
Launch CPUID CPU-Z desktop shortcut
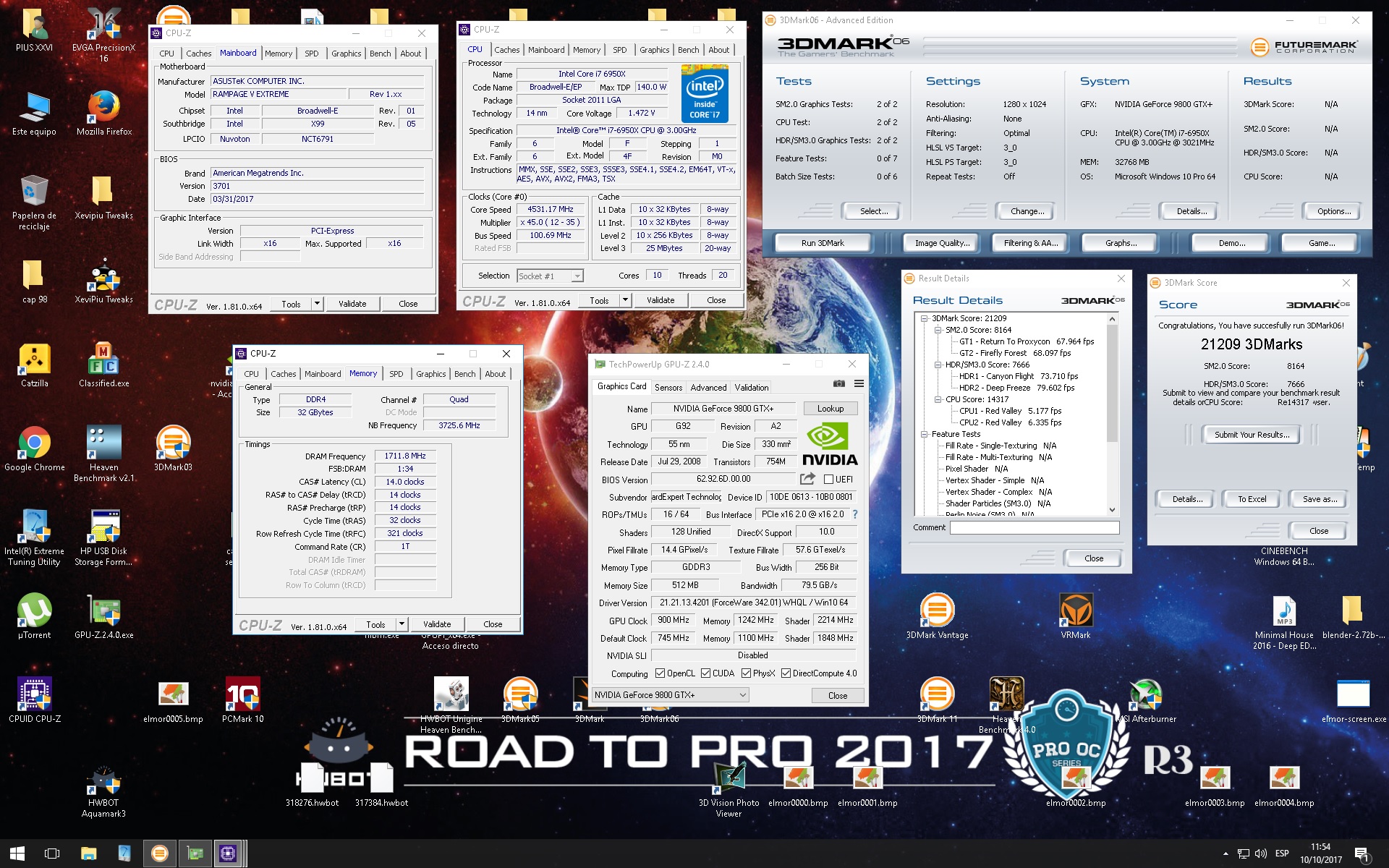[x=34, y=700]
